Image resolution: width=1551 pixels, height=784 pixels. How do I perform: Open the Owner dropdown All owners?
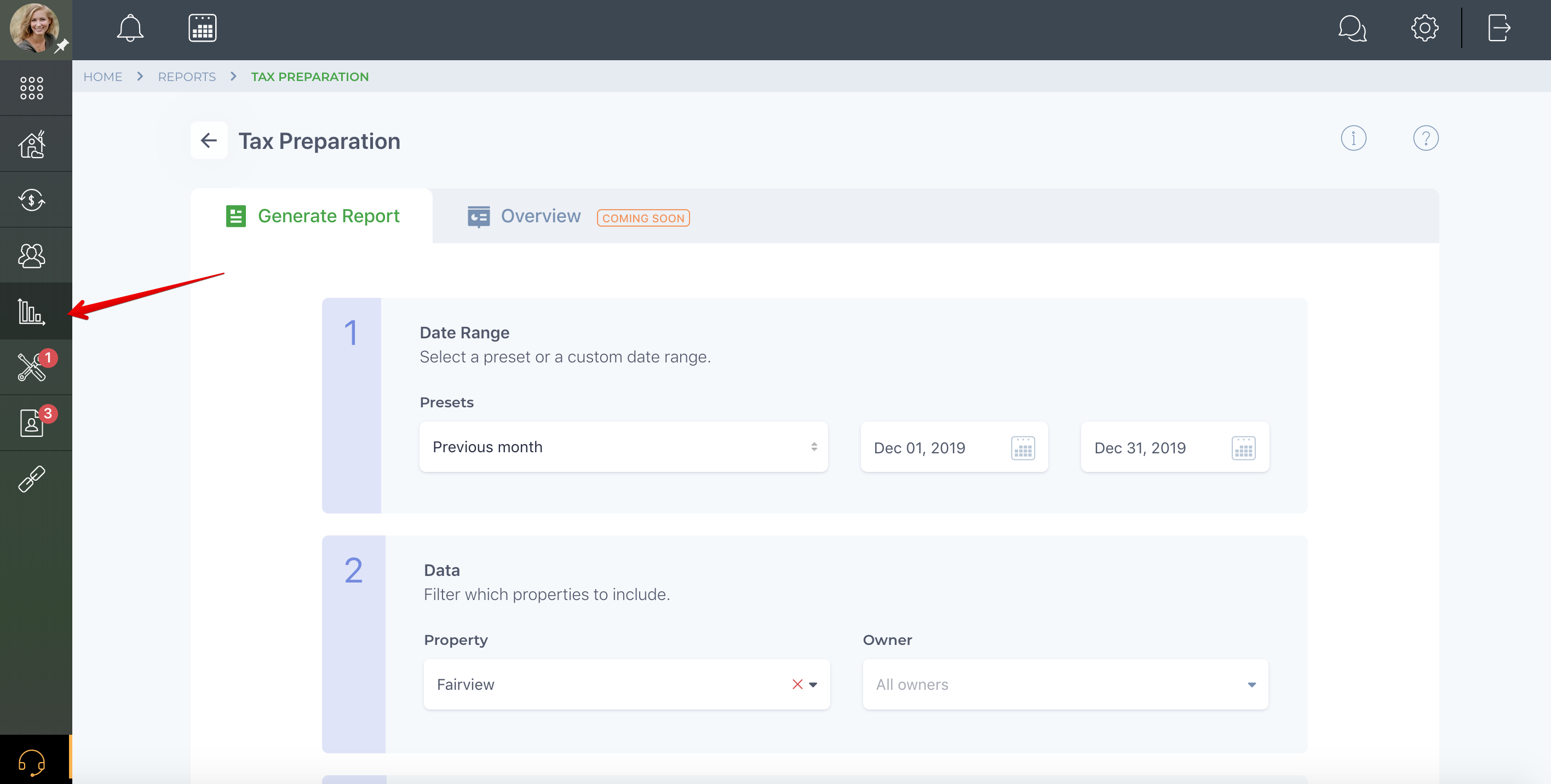coord(1065,685)
